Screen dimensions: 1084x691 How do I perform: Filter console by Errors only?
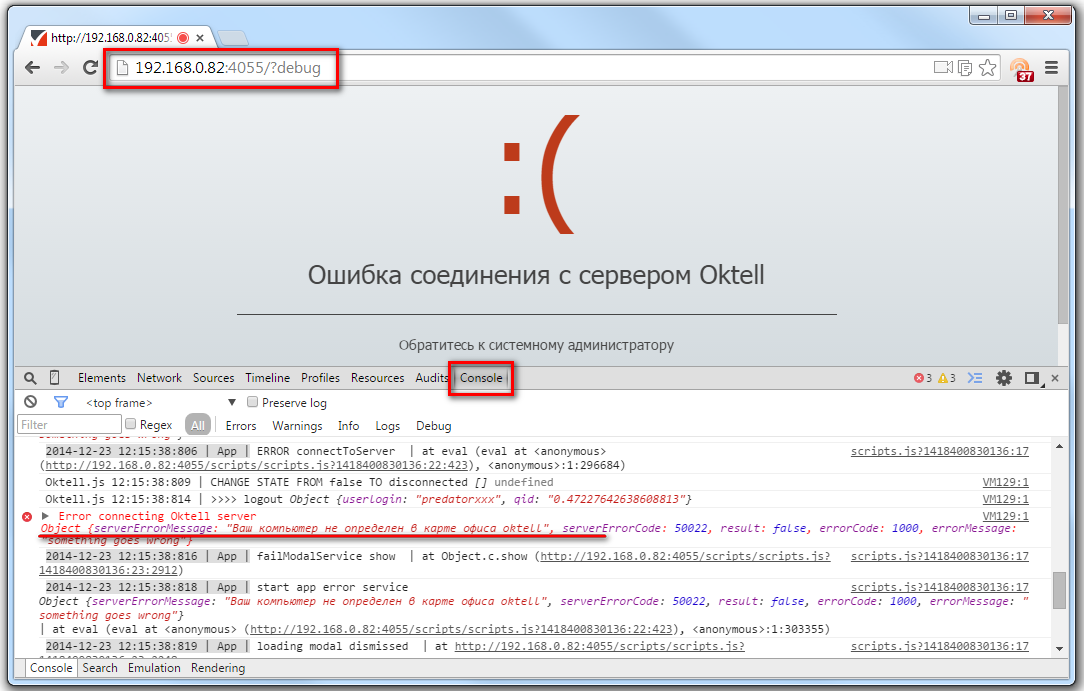tap(241, 425)
